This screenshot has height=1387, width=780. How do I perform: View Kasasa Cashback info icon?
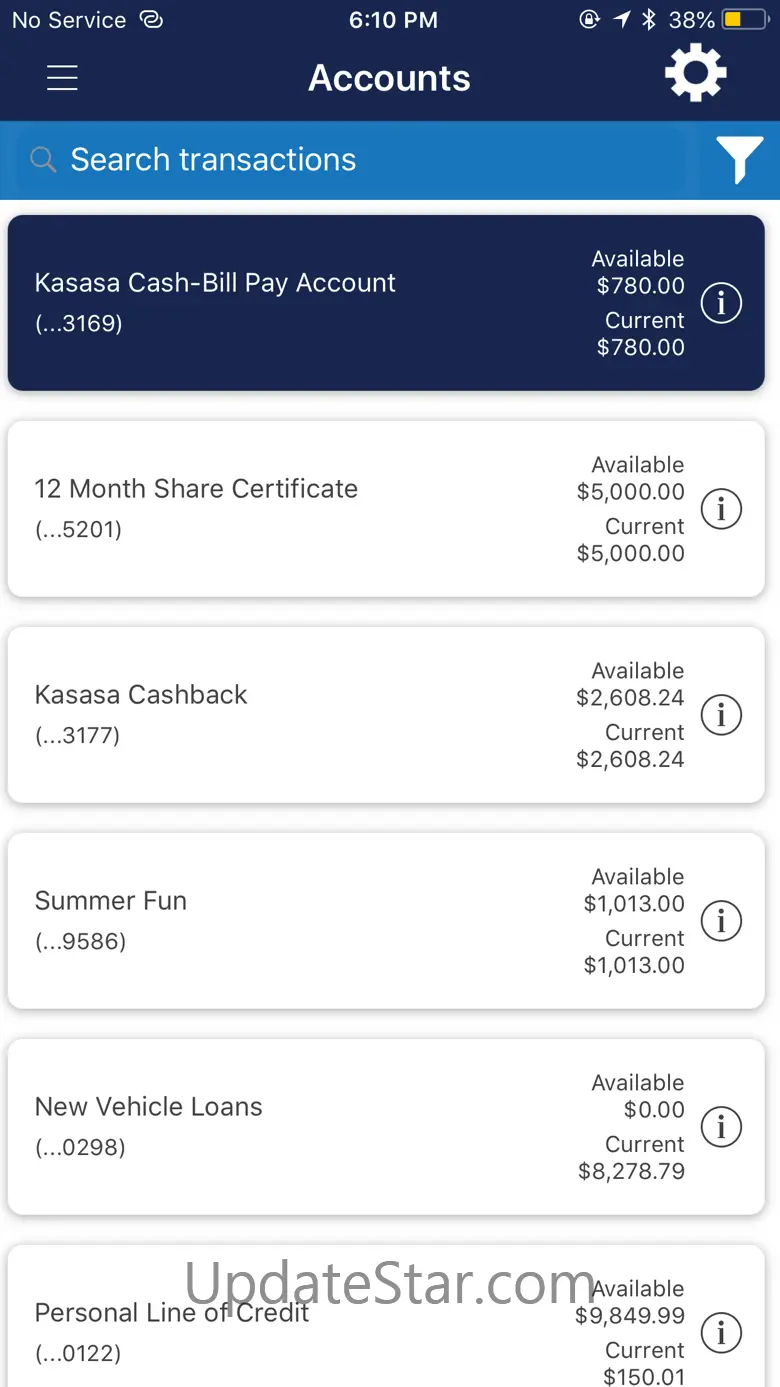[721, 715]
